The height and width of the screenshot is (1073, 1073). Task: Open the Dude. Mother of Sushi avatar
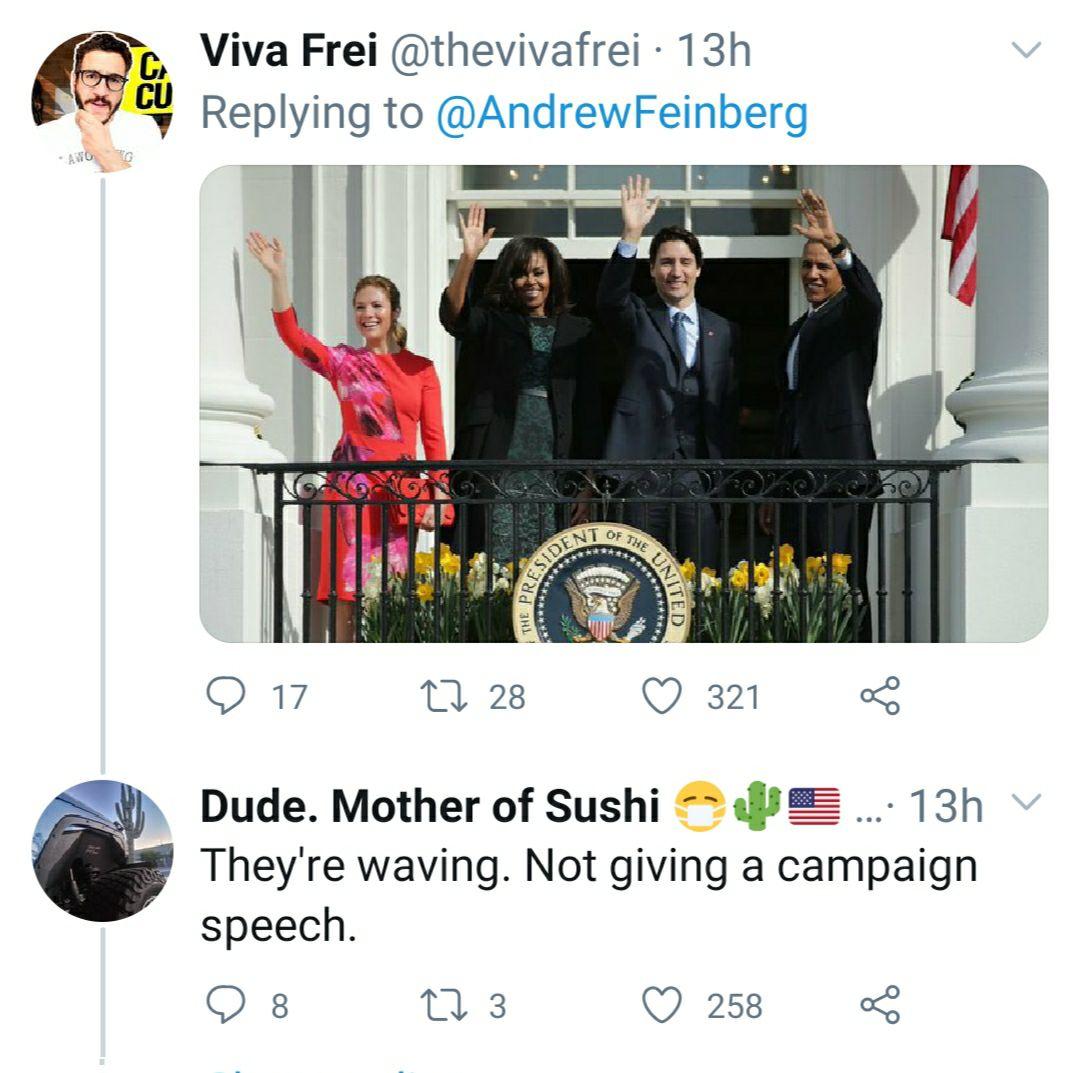(x=102, y=851)
